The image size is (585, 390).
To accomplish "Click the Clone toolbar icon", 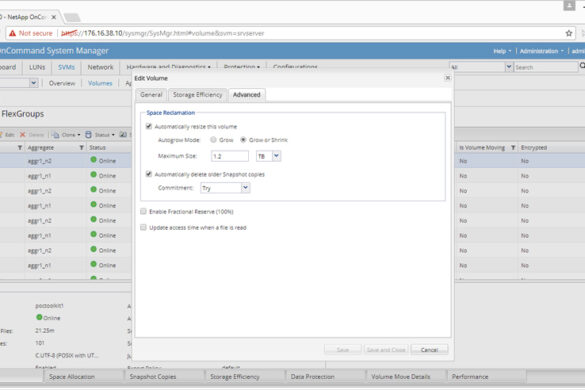I will (55, 135).
